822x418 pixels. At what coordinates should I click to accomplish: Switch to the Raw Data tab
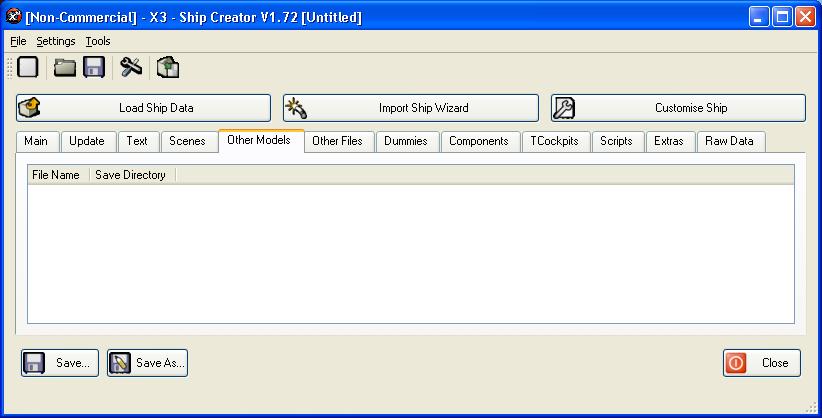tap(731, 141)
